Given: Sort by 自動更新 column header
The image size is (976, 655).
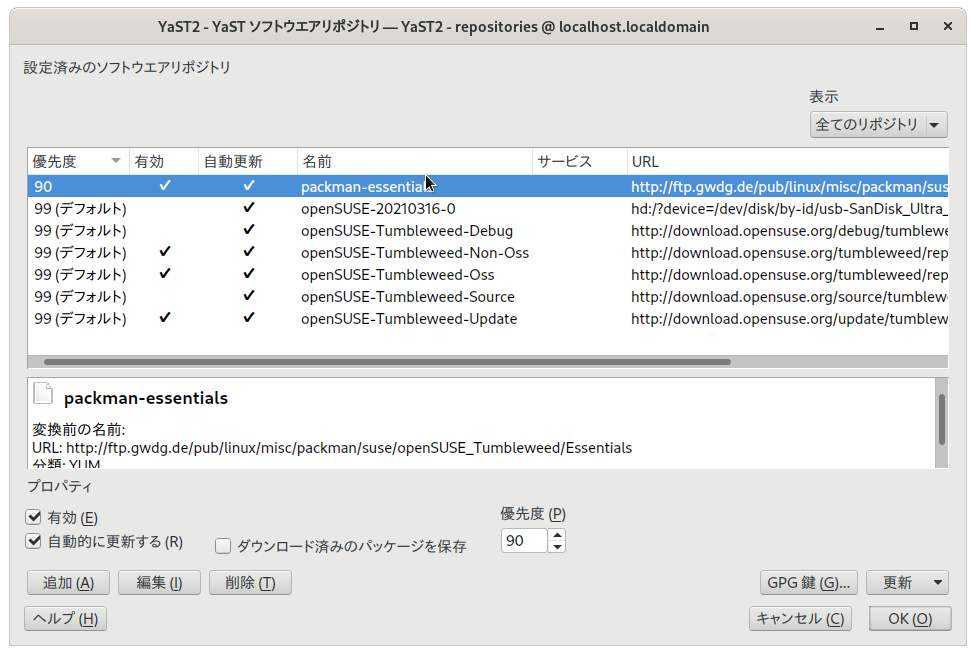Looking at the screenshot, I should (248, 161).
